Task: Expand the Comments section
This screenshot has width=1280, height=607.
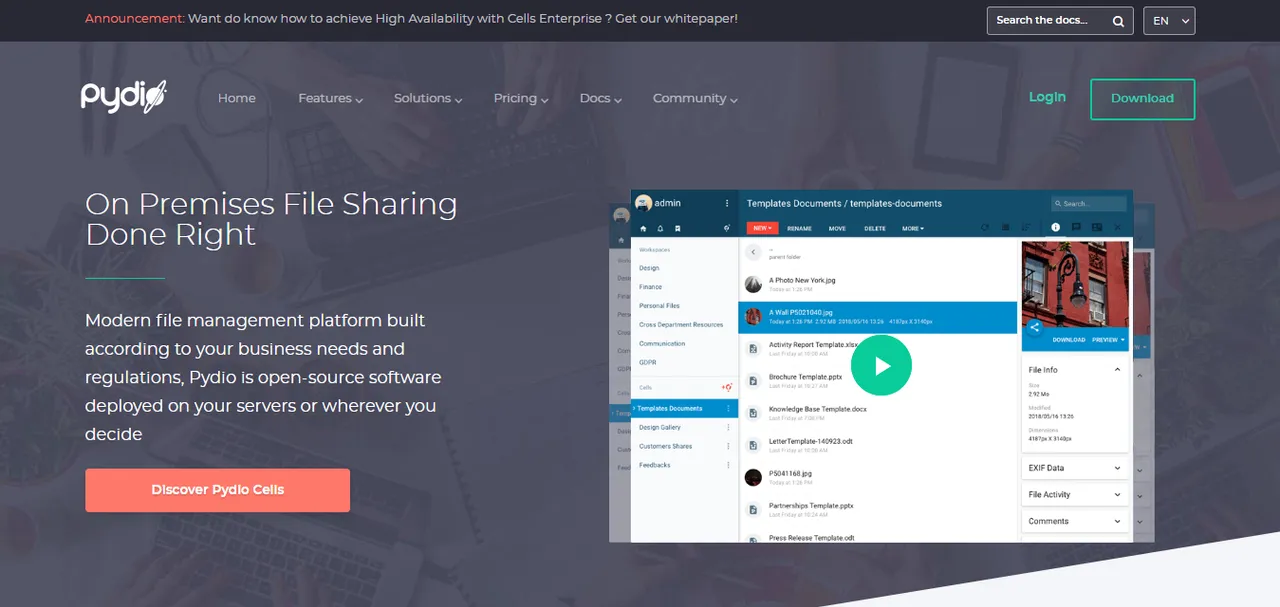Action: [x=1117, y=521]
